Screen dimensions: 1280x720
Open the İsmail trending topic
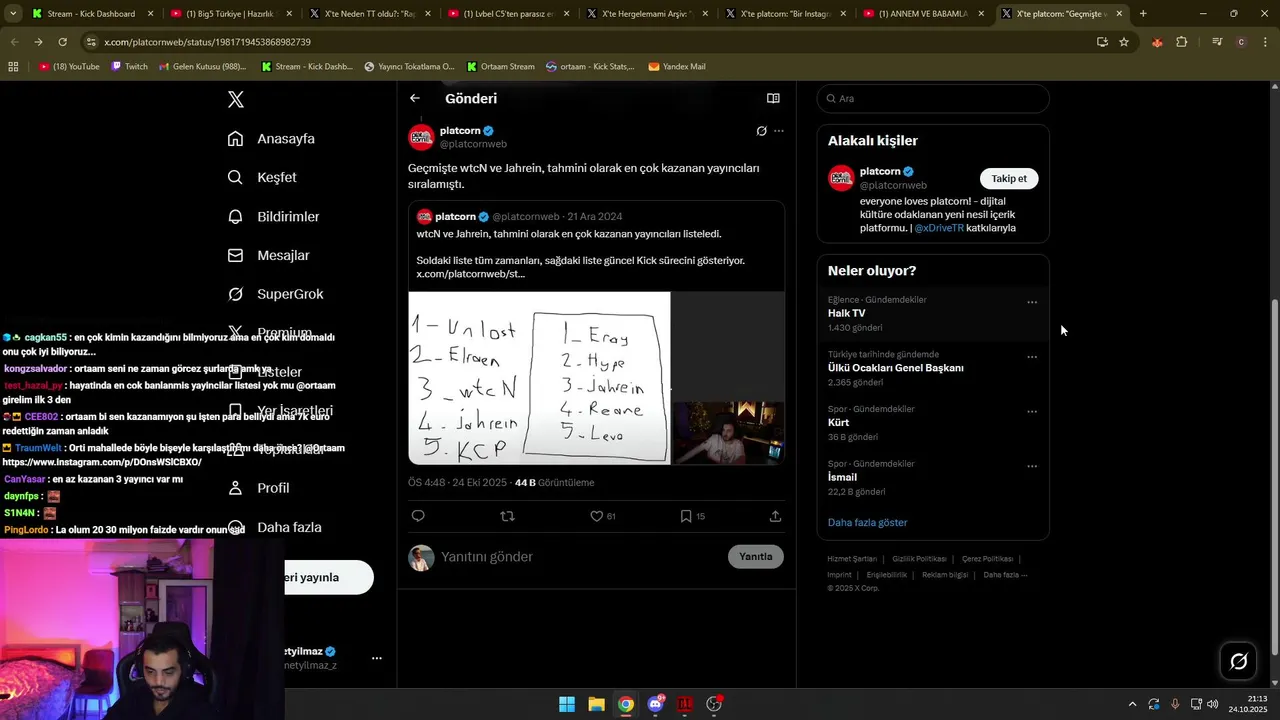pyautogui.click(x=842, y=477)
